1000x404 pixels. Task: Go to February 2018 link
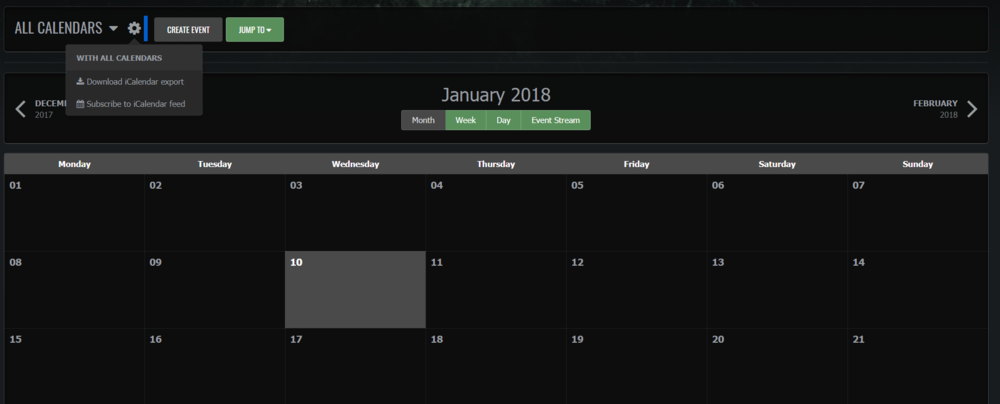[935, 108]
